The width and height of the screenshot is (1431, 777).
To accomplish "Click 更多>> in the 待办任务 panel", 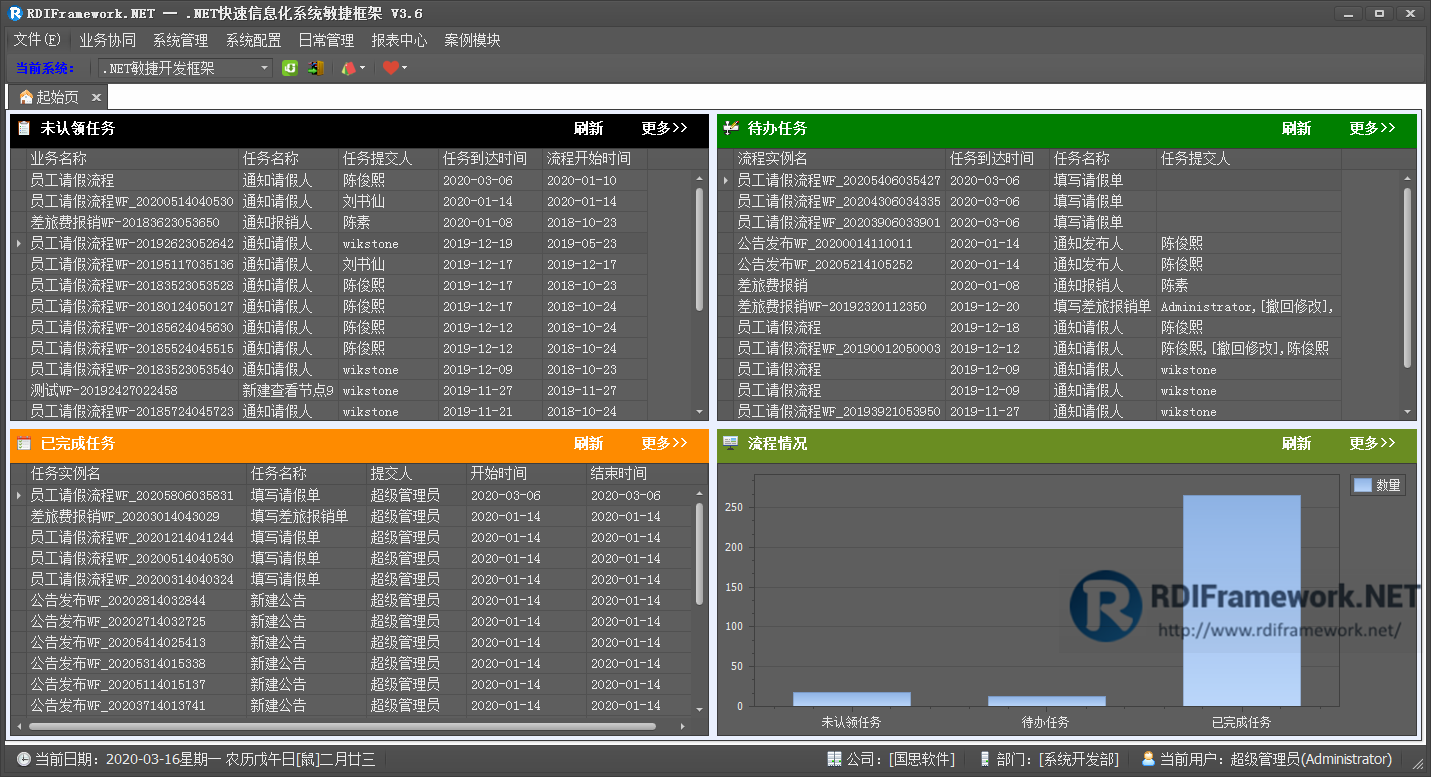I will [x=1372, y=129].
